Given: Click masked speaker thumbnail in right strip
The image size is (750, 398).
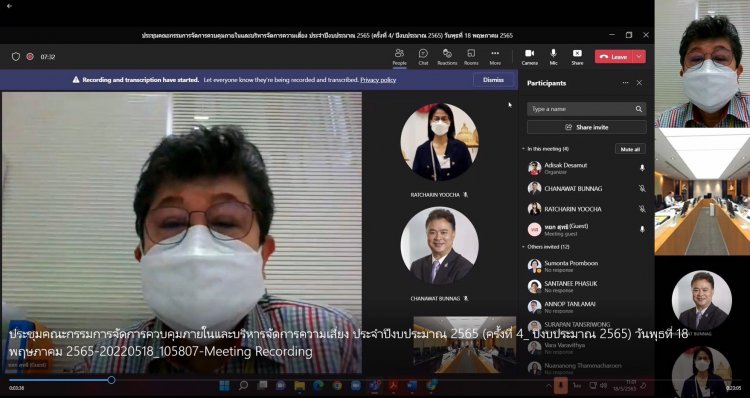Looking at the screenshot, I should [702, 64].
